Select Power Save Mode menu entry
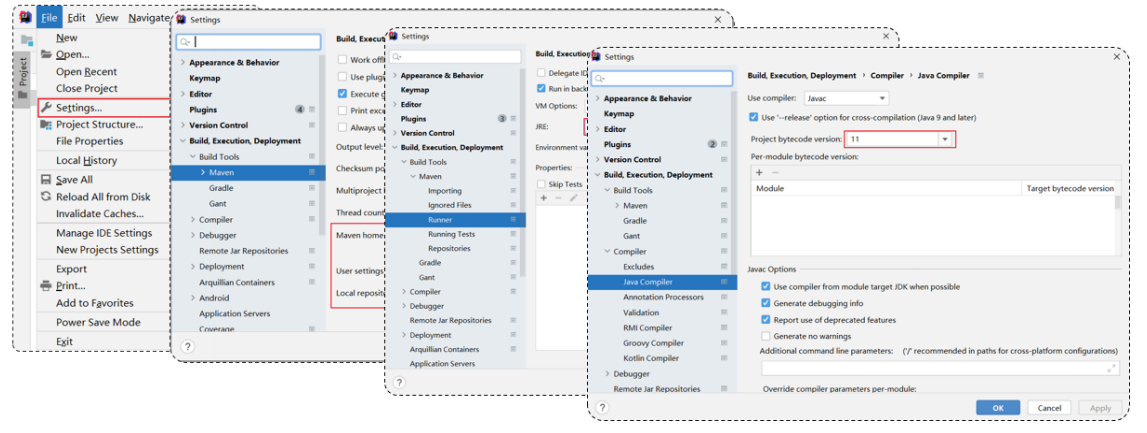The width and height of the screenshot is (1147, 433). pos(98,322)
